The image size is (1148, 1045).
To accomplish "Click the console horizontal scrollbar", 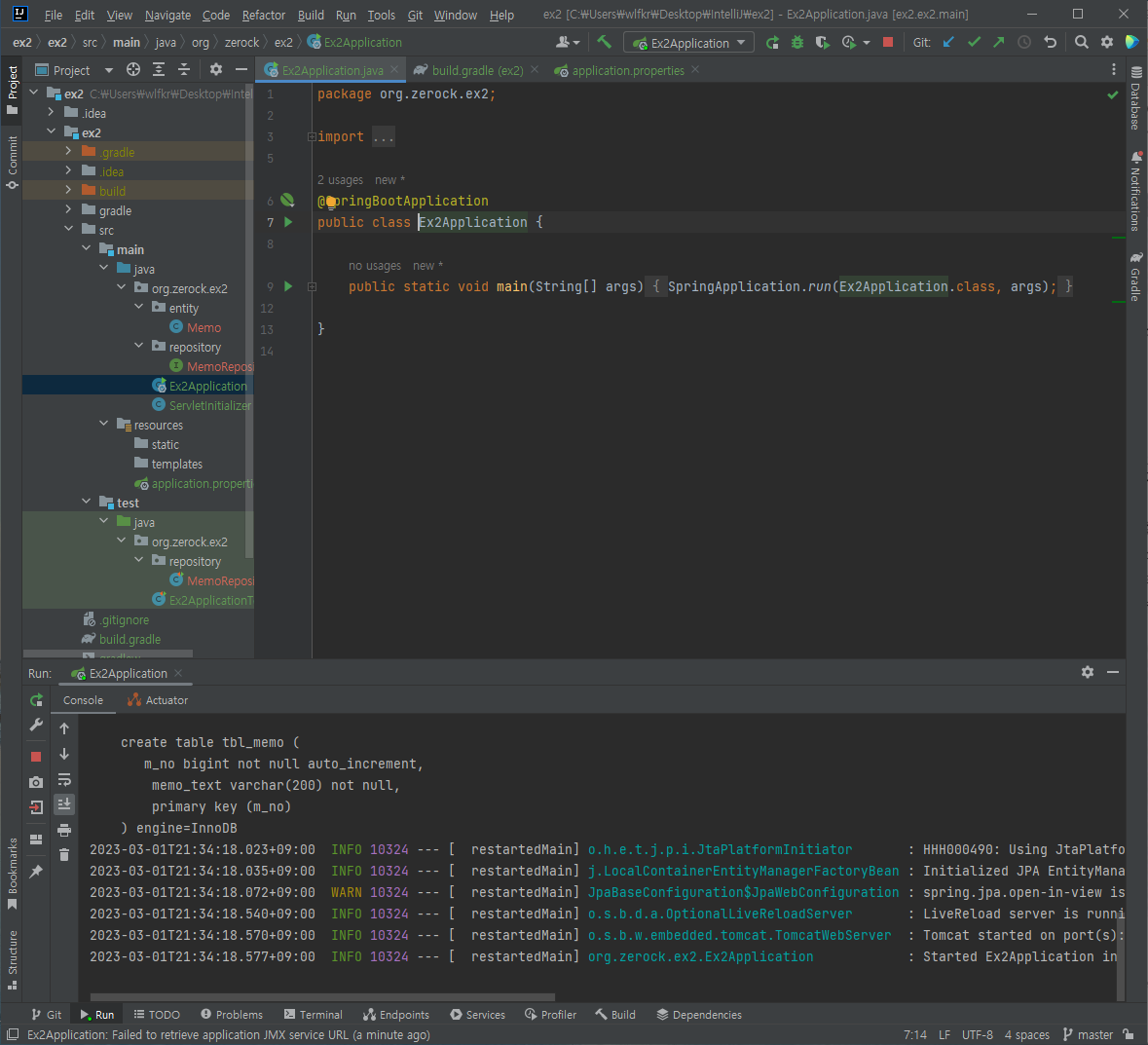I will (x=322, y=996).
